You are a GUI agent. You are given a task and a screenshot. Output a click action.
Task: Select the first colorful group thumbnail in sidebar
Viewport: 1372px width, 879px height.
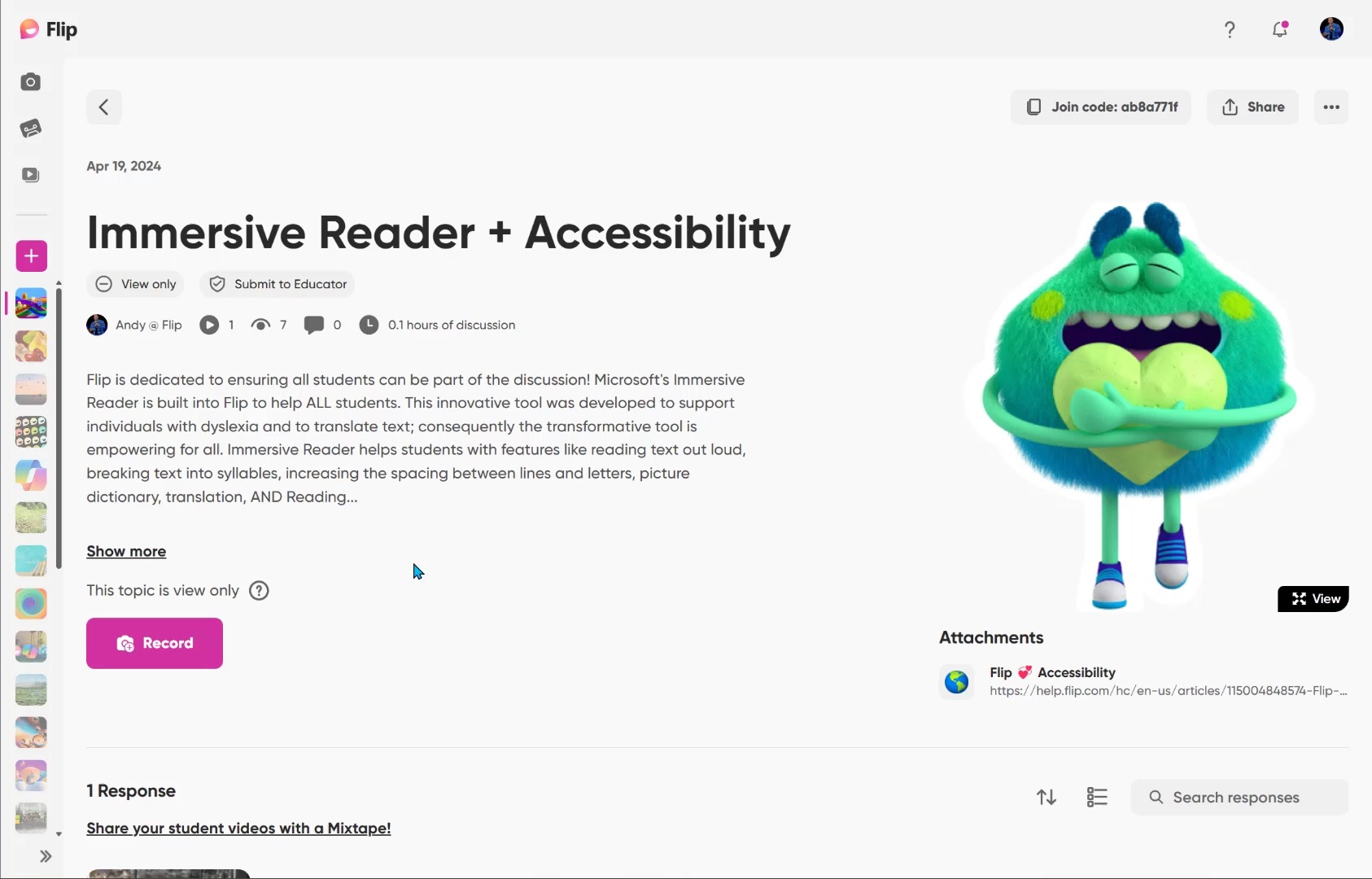click(31, 304)
